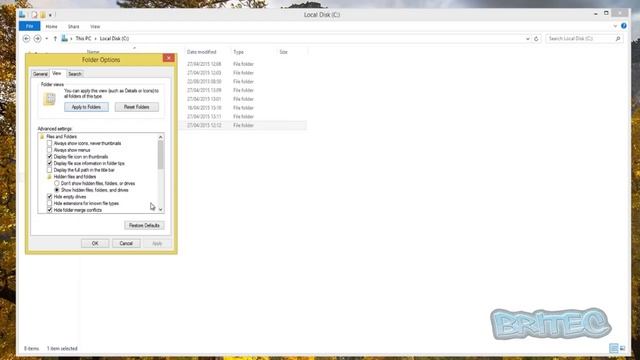Switch to Details view icon in status bar

pyautogui.click(x=613, y=348)
